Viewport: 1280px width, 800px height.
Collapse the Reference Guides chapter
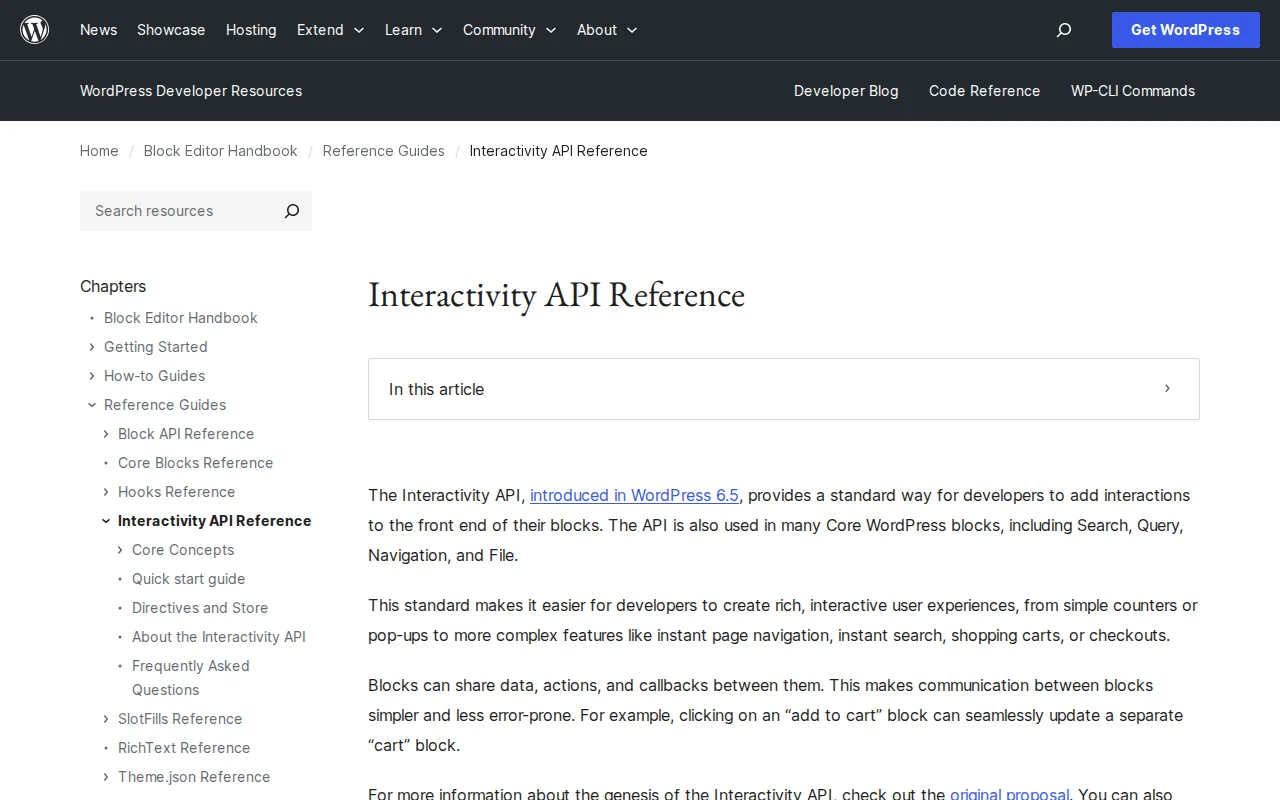[x=91, y=405]
